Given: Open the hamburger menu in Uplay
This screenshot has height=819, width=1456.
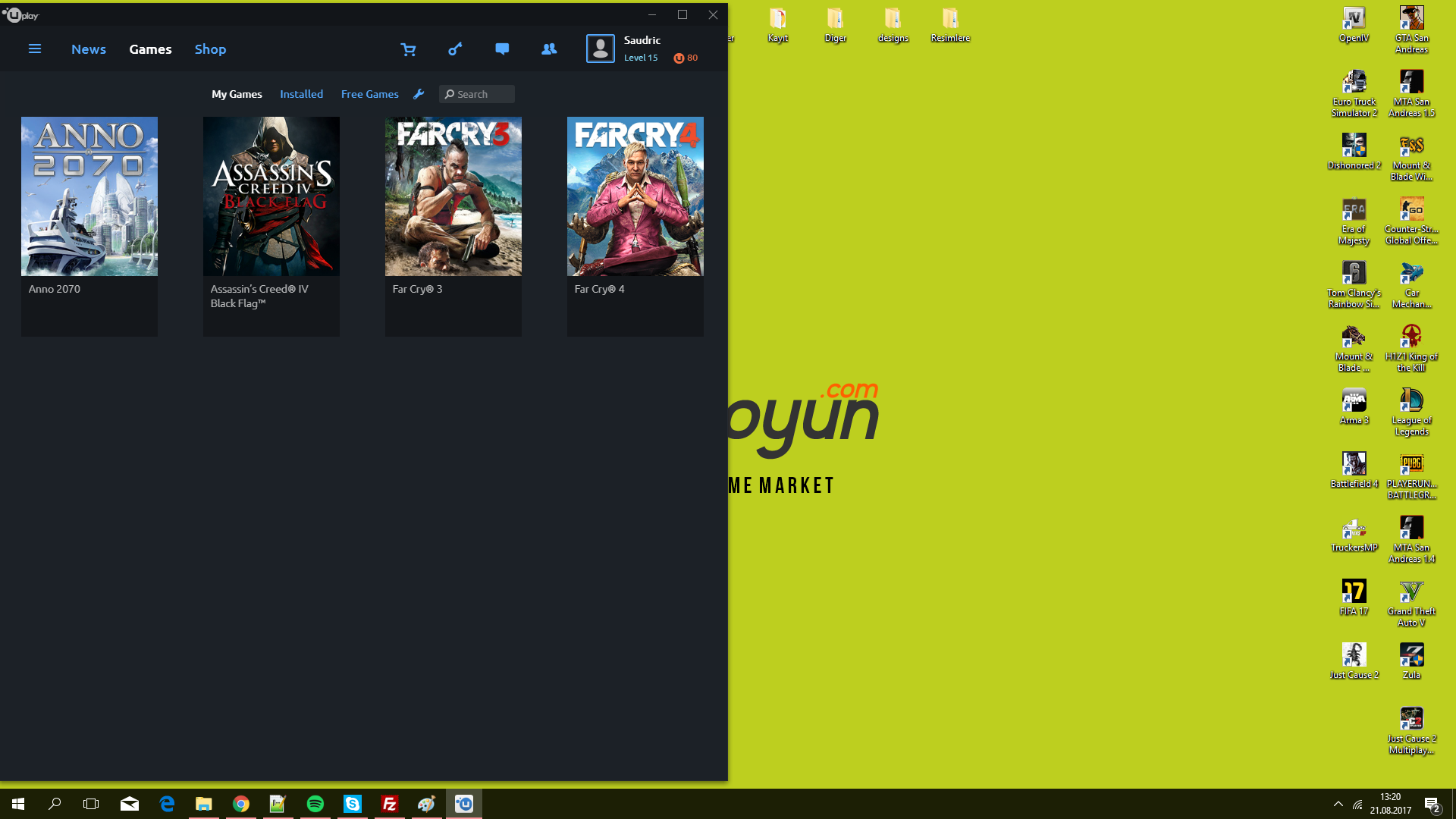Looking at the screenshot, I should coord(35,49).
